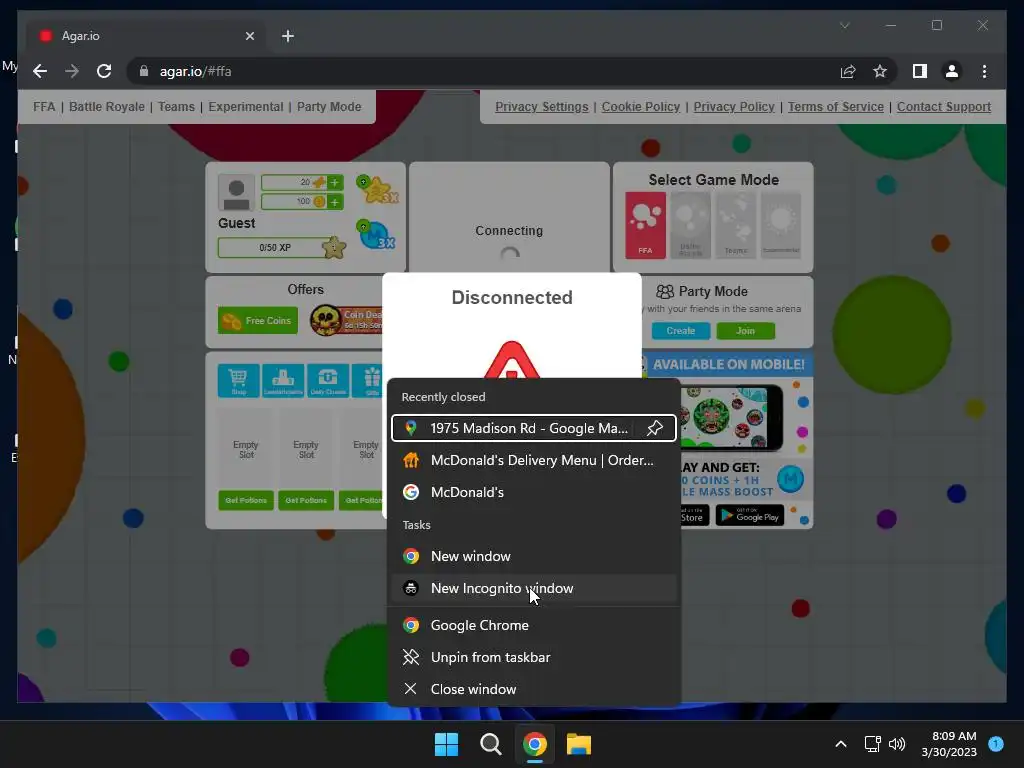
Task: Add more coins with plus button
Action: pyautogui.click(x=334, y=202)
